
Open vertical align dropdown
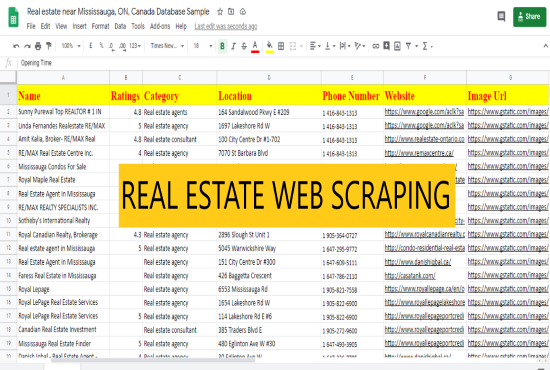[x=330, y=46]
